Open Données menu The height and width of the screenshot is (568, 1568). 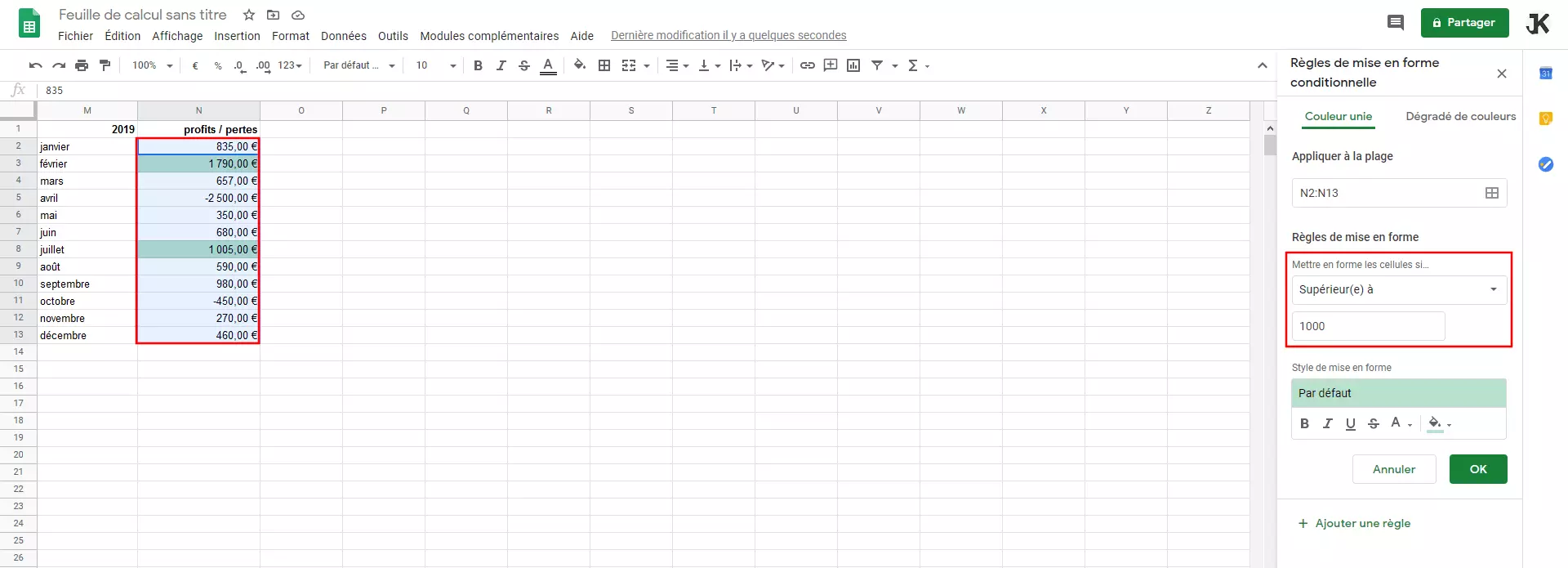coord(344,36)
